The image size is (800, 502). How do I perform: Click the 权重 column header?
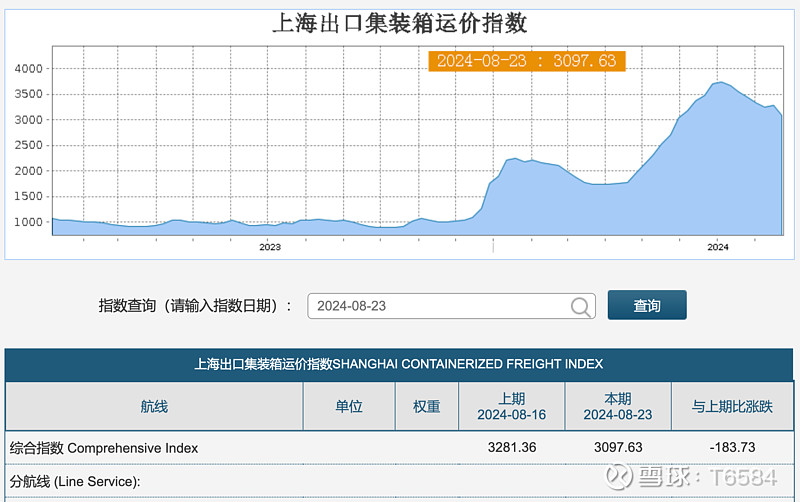point(427,407)
